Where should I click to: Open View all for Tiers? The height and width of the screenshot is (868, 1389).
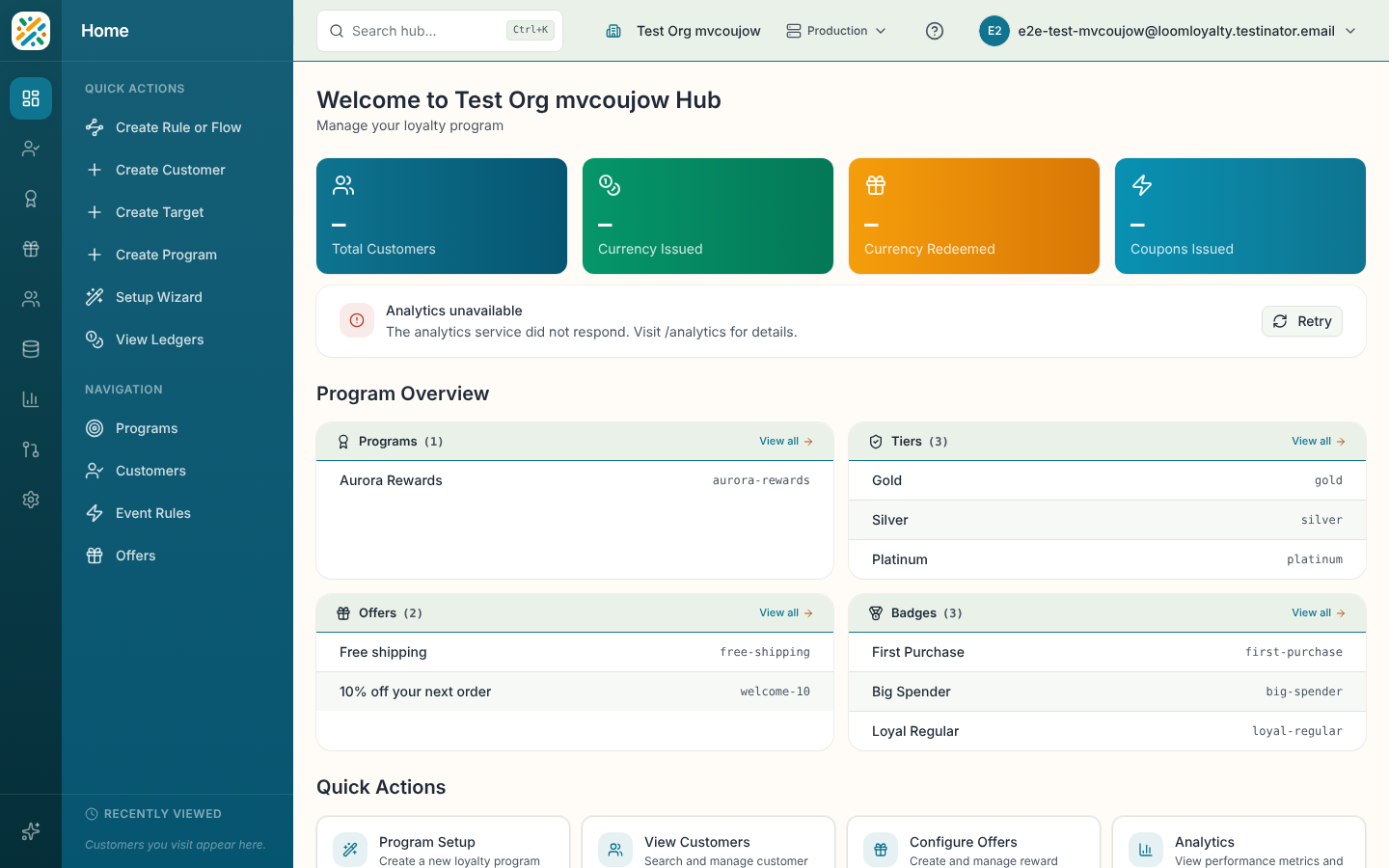pos(1319,442)
